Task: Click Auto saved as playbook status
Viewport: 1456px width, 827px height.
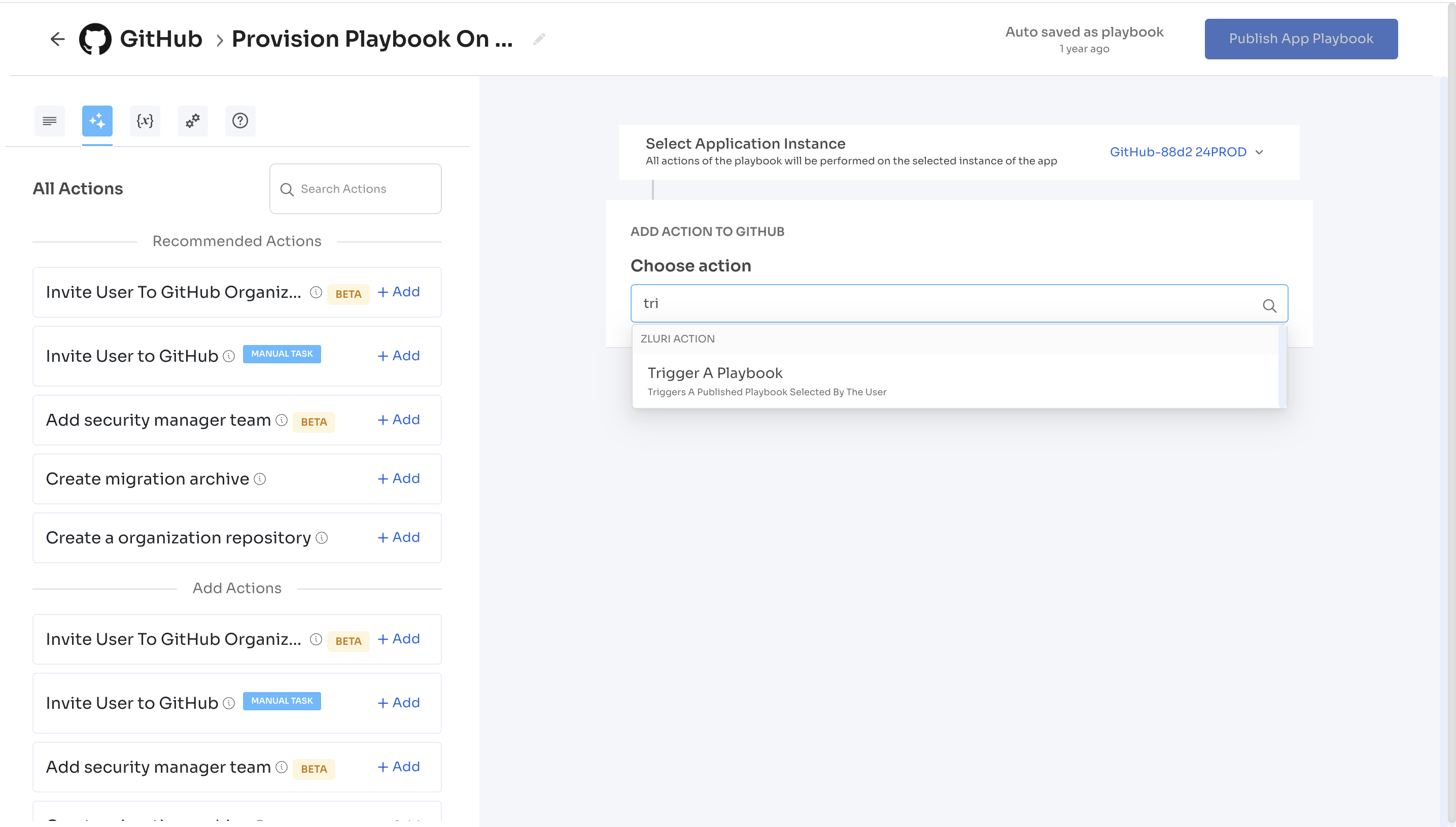Action: coord(1084,32)
